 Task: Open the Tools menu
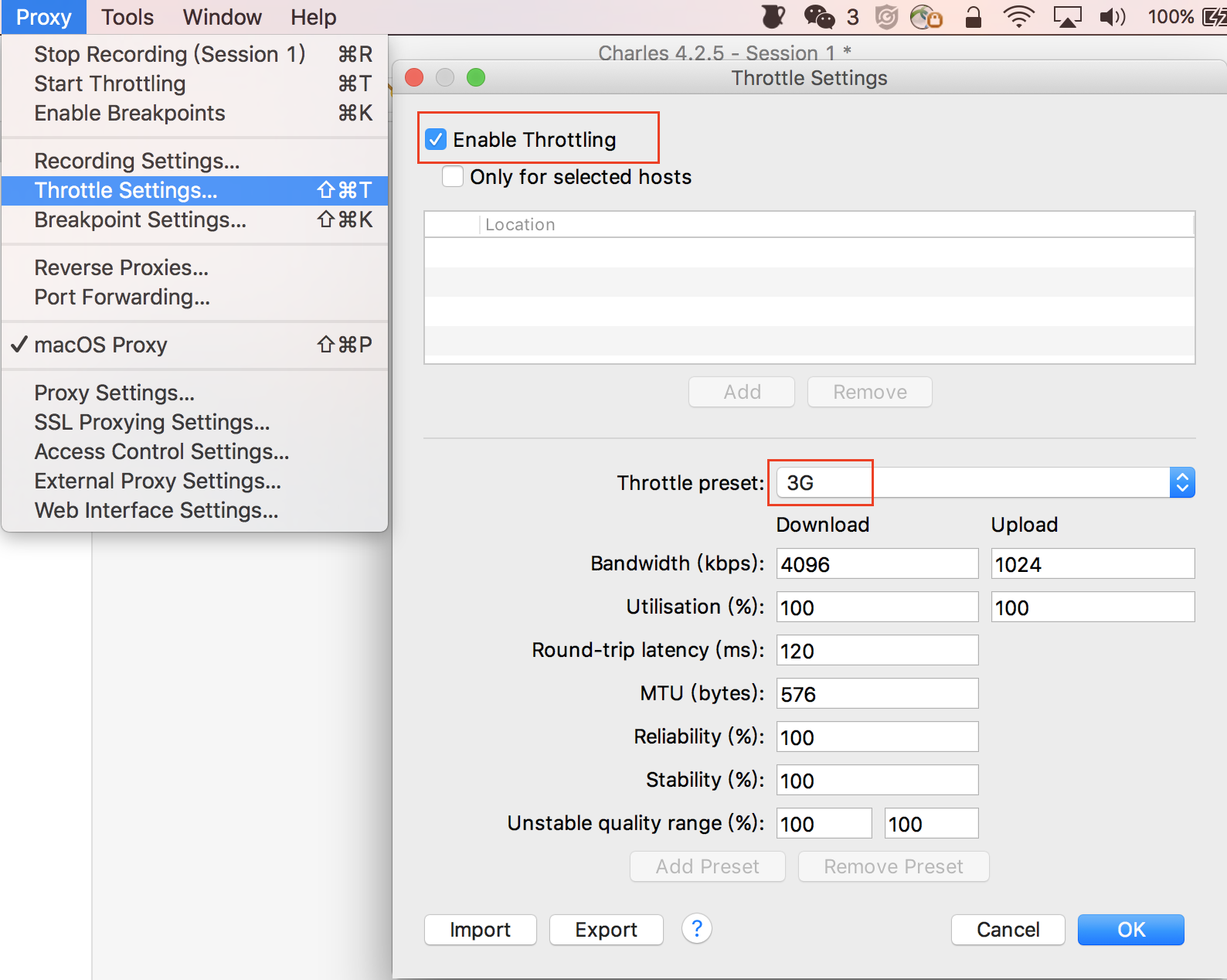[127, 17]
